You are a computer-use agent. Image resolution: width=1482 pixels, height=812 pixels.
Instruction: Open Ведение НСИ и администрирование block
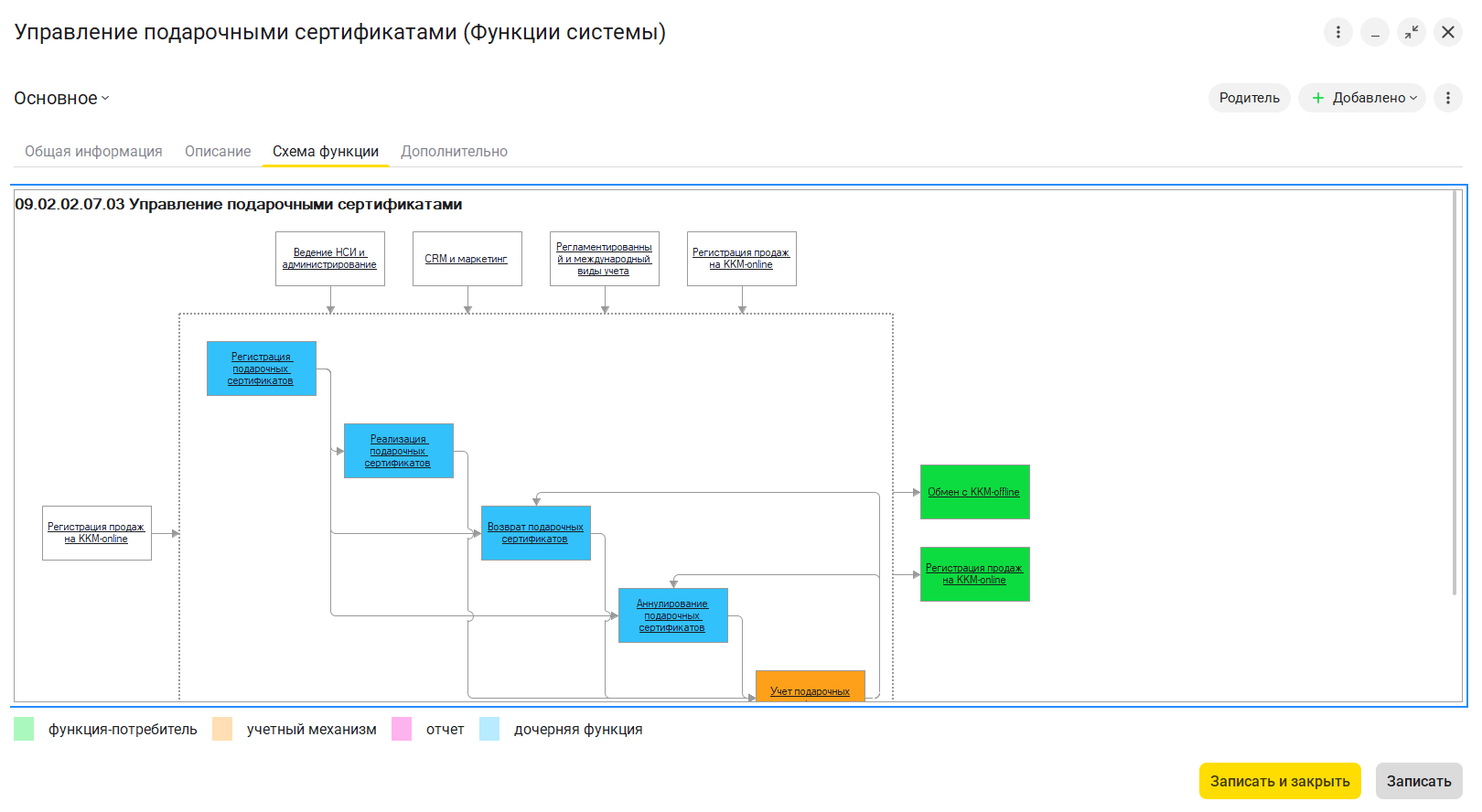329,259
